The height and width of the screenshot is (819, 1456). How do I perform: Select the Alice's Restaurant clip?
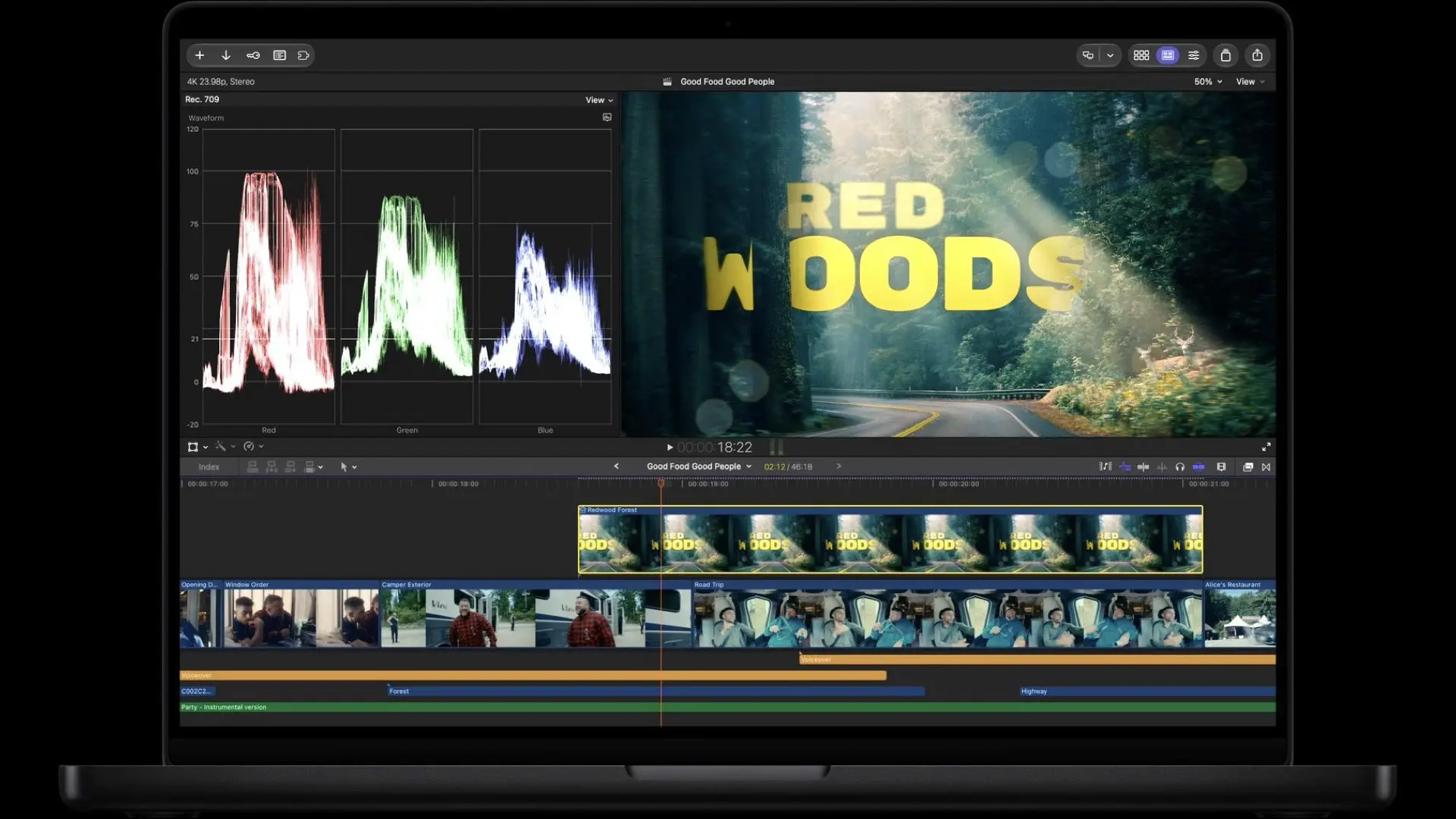tap(1240, 614)
